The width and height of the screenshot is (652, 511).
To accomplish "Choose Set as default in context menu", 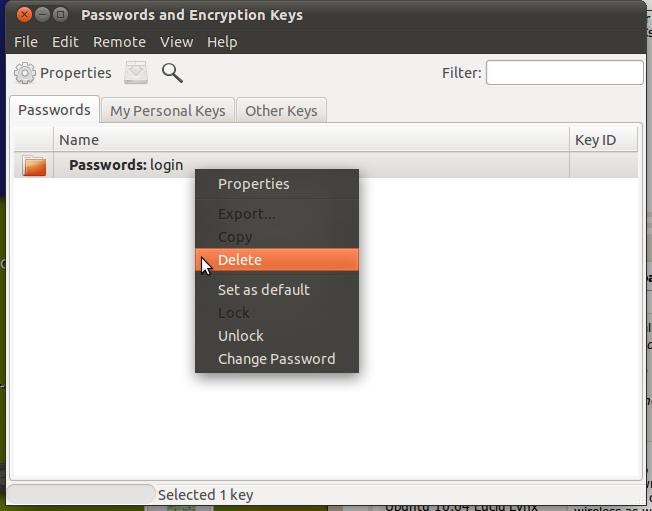I will [264, 290].
